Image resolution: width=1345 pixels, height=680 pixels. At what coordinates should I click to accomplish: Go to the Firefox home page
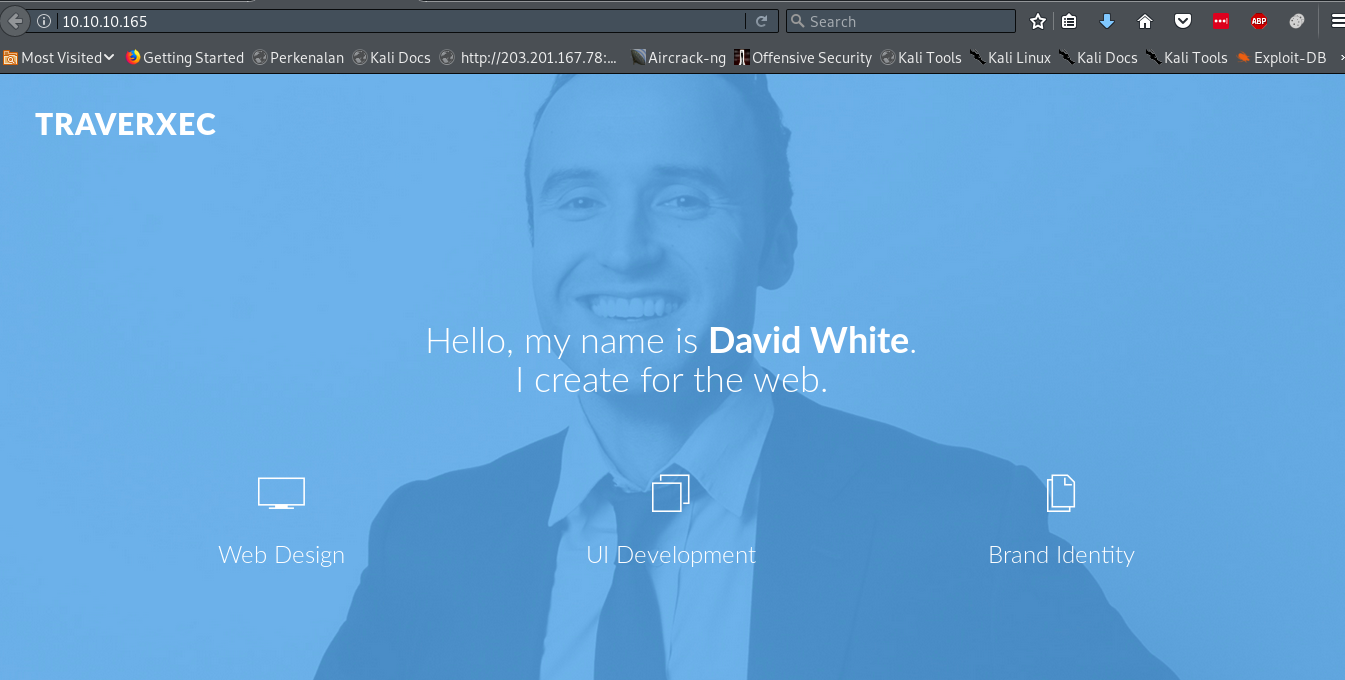click(x=1145, y=21)
